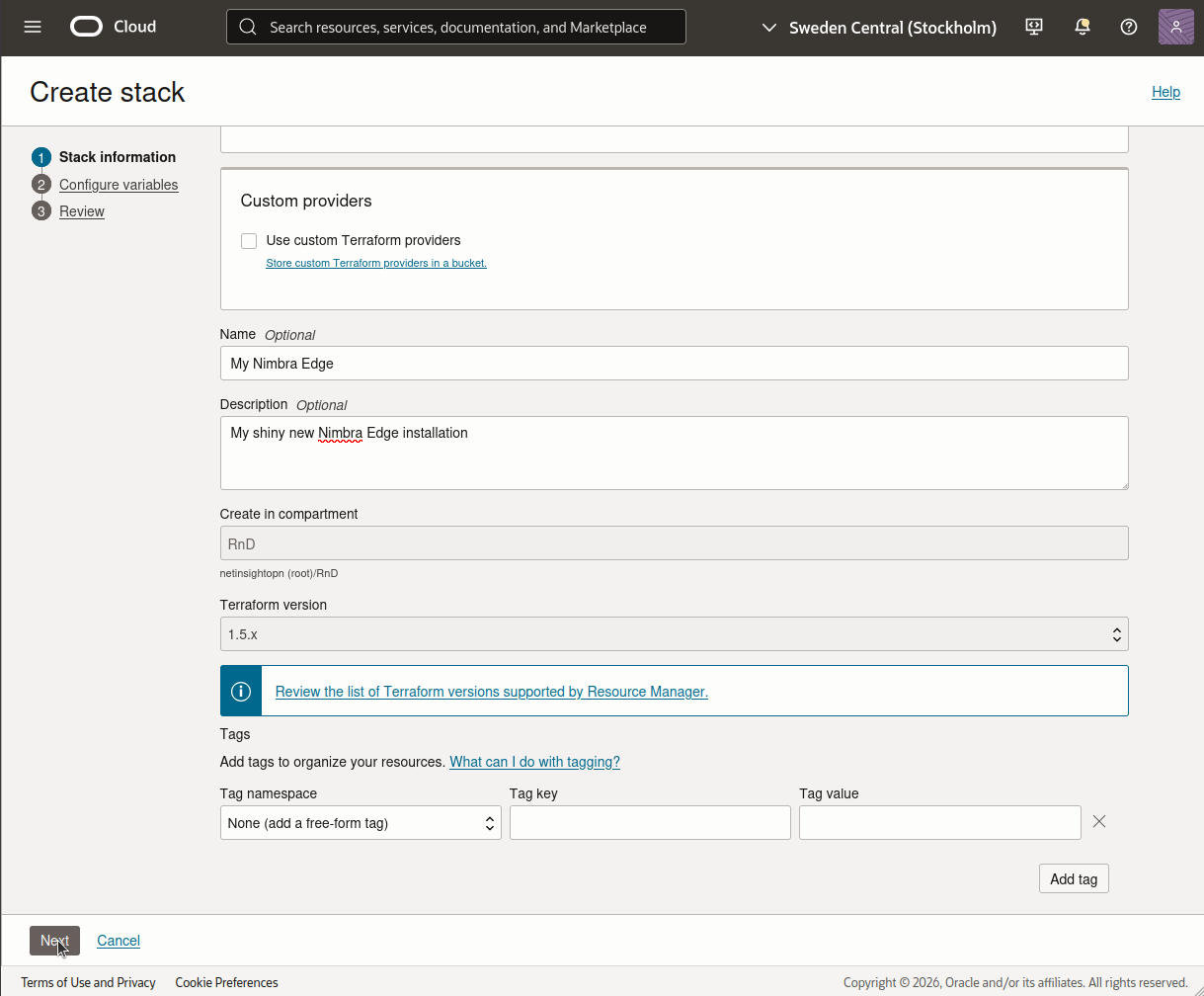
Task: Click the Create in compartment RnD field
Action: coord(674,543)
